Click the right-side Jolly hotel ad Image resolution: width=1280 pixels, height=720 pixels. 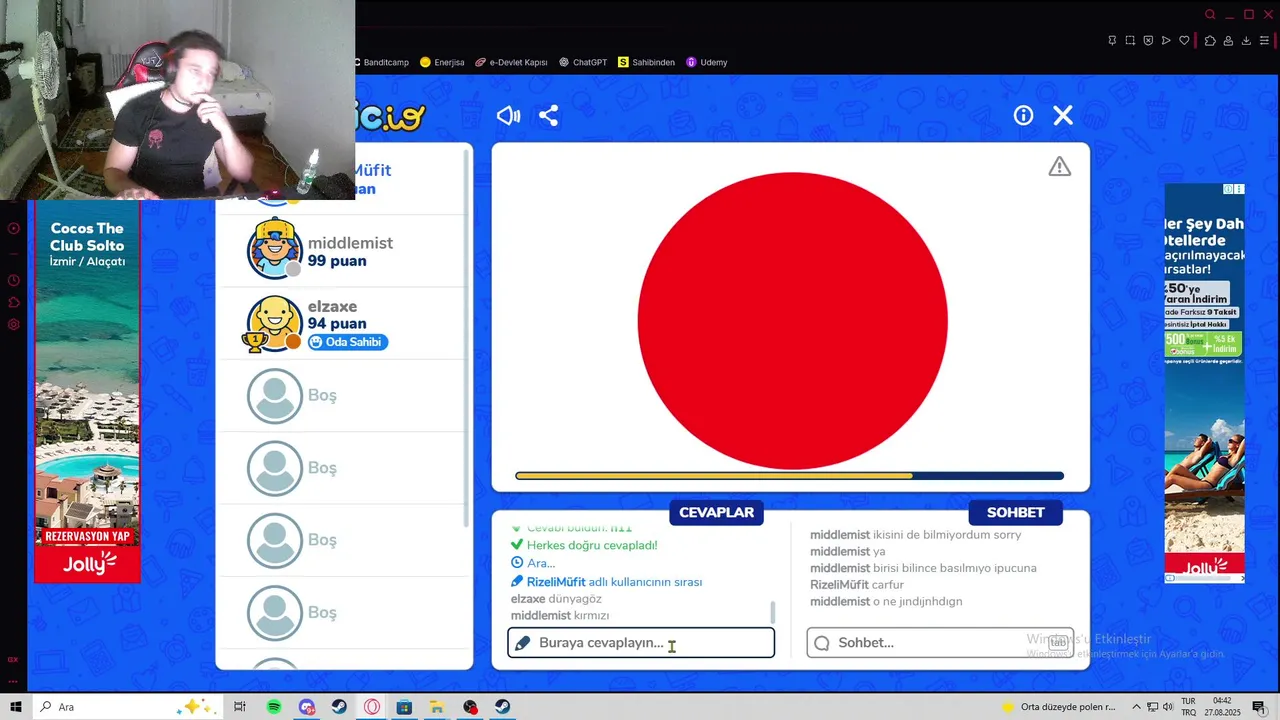[x=1204, y=383]
